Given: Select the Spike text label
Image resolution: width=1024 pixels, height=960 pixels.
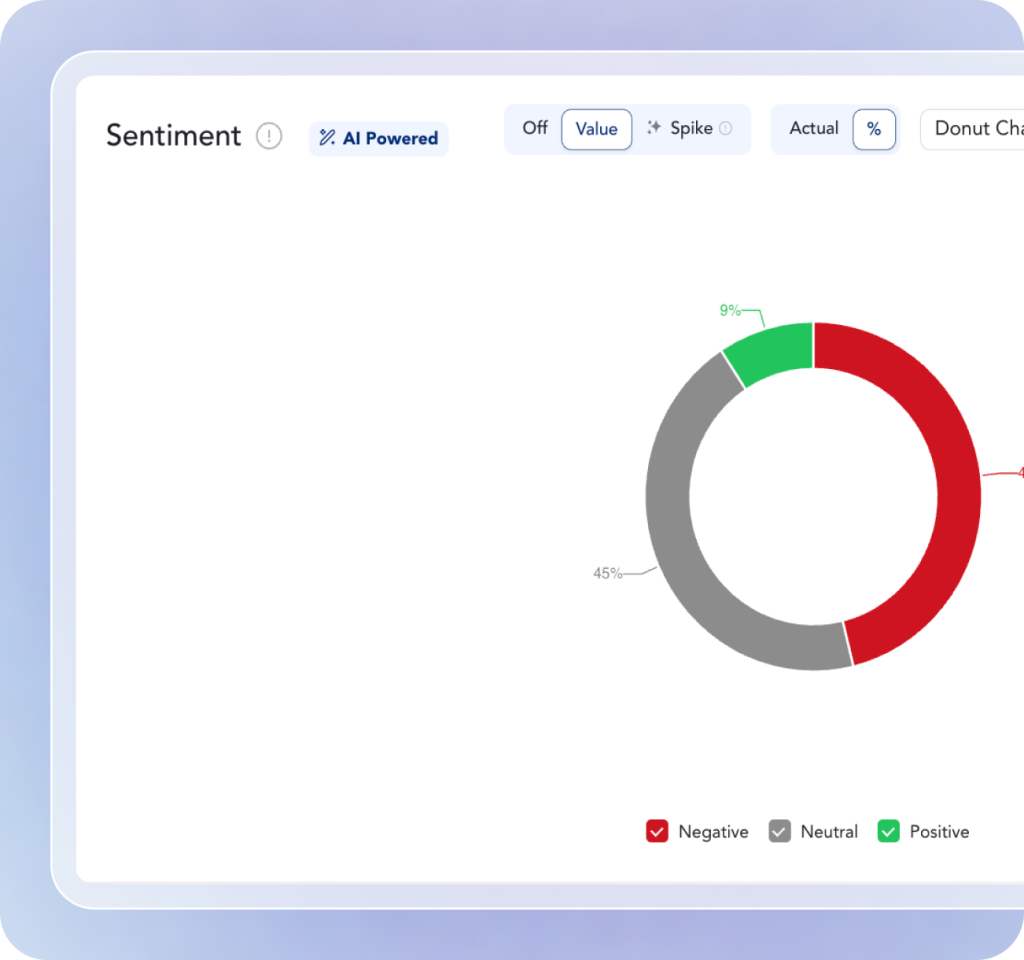Looking at the screenshot, I should point(691,128).
